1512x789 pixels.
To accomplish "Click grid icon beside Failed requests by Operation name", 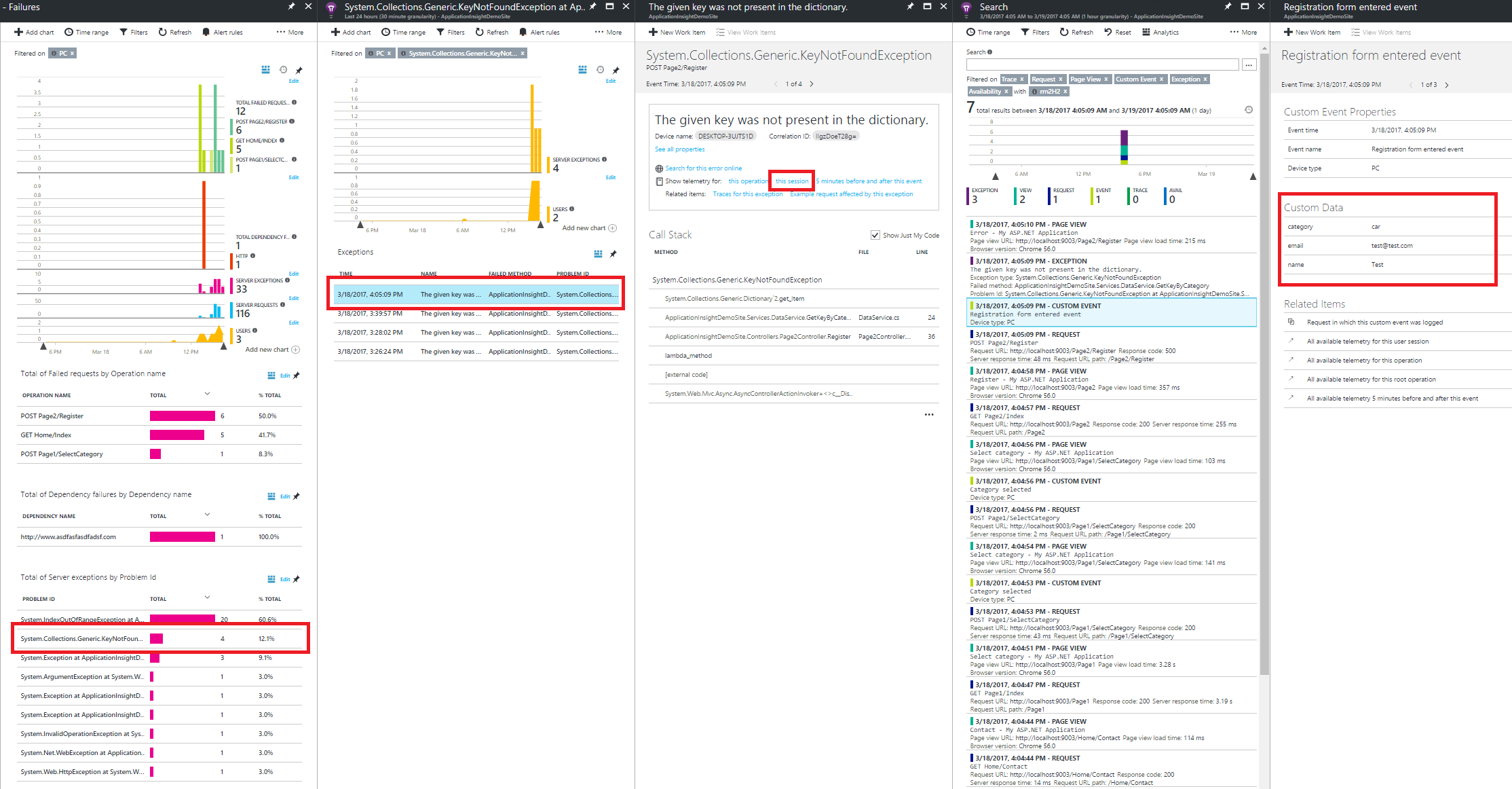I will point(271,375).
